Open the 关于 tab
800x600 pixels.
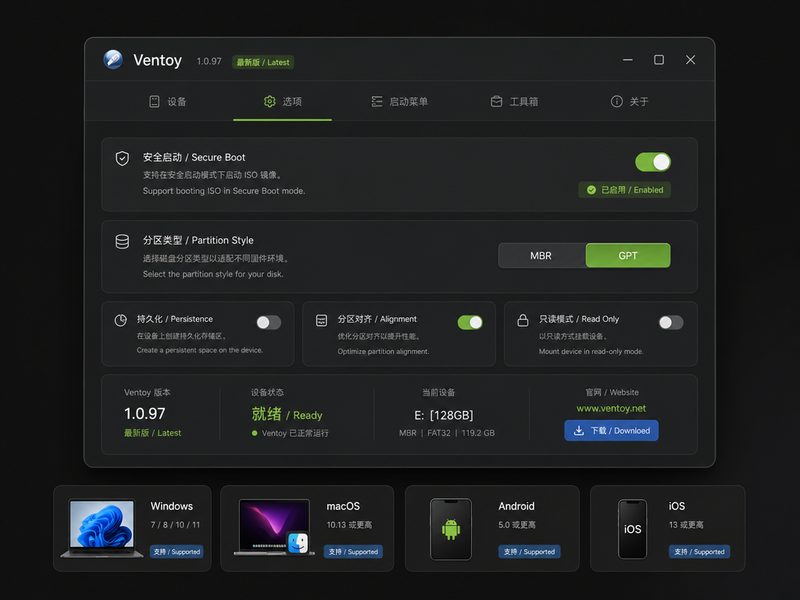coord(630,102)
